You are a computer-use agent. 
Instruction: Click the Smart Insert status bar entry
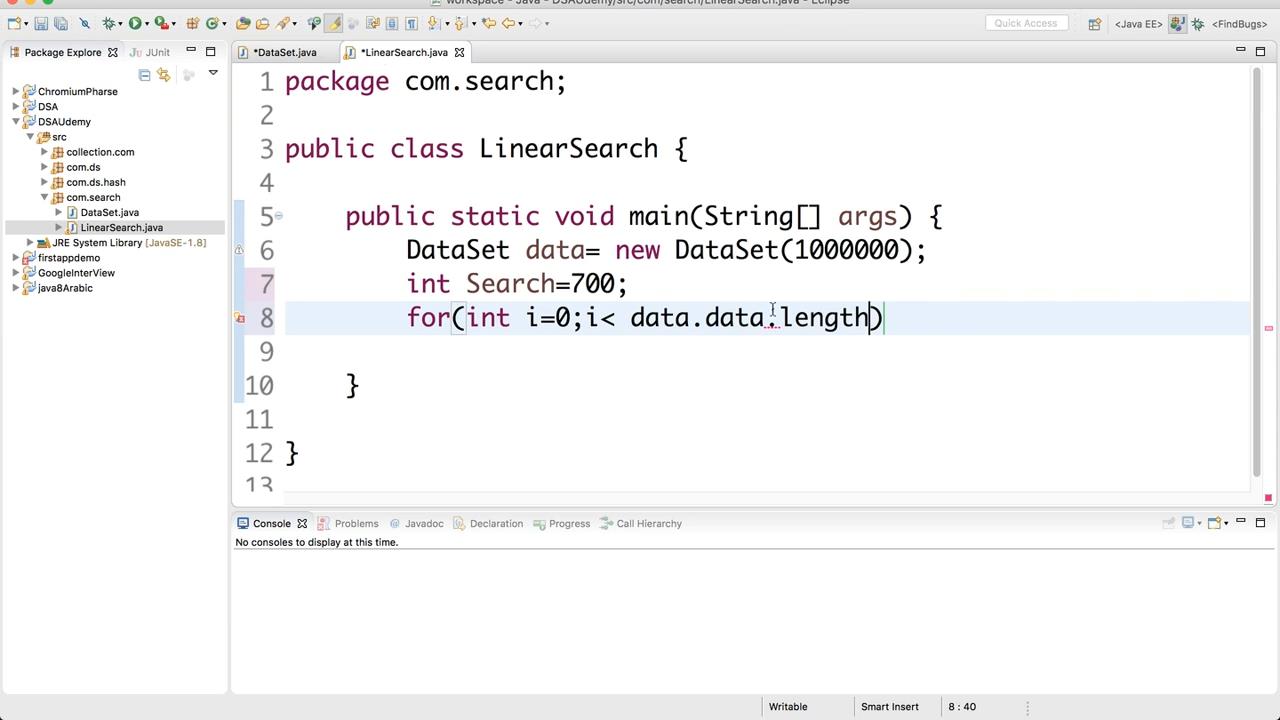pos(889,707)
